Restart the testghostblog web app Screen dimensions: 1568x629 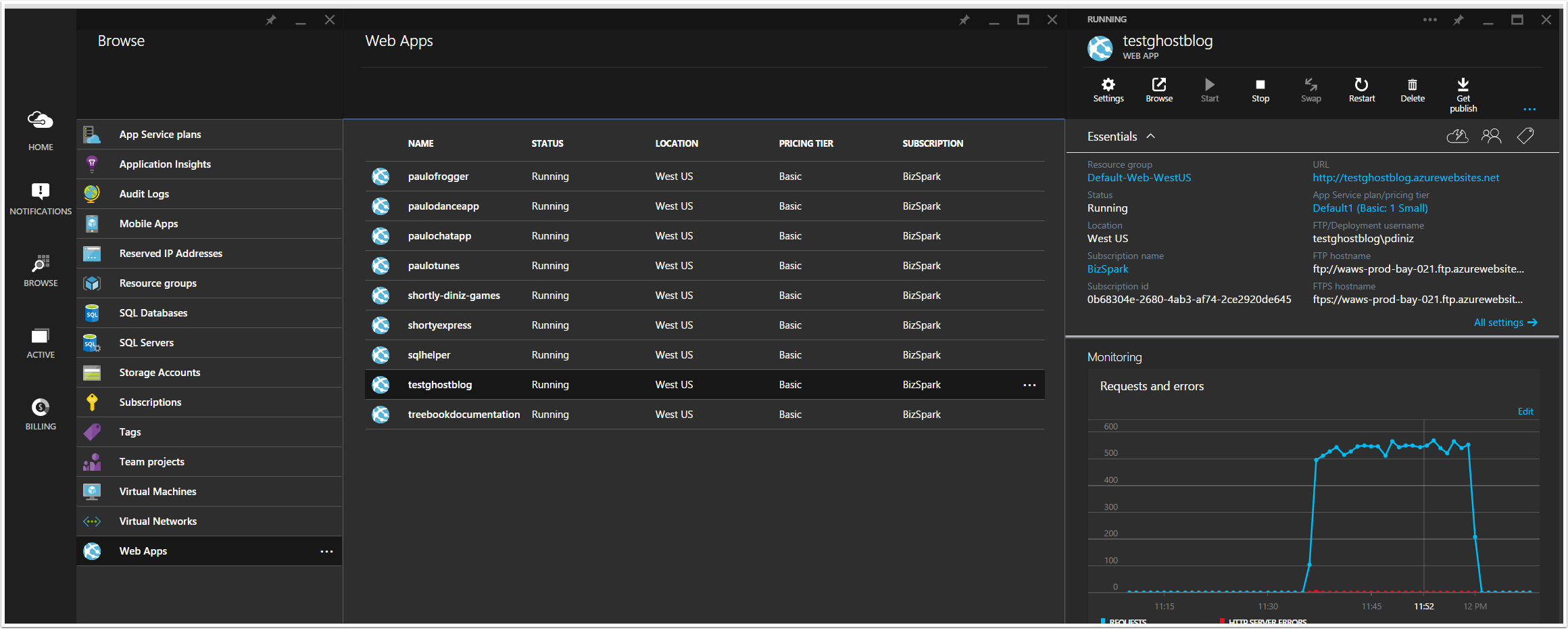pyautogui.click(x=1362, y=90)
